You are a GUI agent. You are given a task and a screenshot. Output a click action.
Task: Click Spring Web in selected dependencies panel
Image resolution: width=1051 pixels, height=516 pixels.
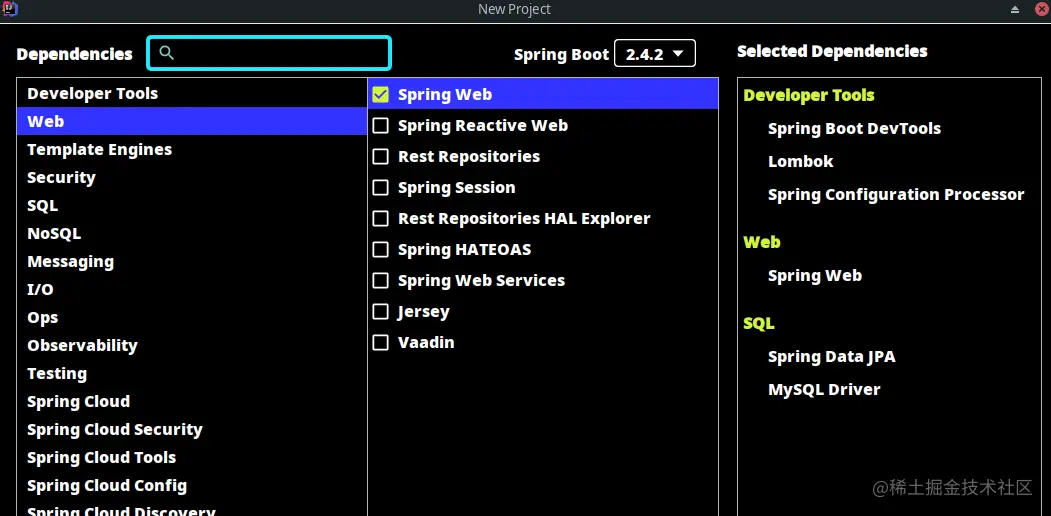point(814,276)
